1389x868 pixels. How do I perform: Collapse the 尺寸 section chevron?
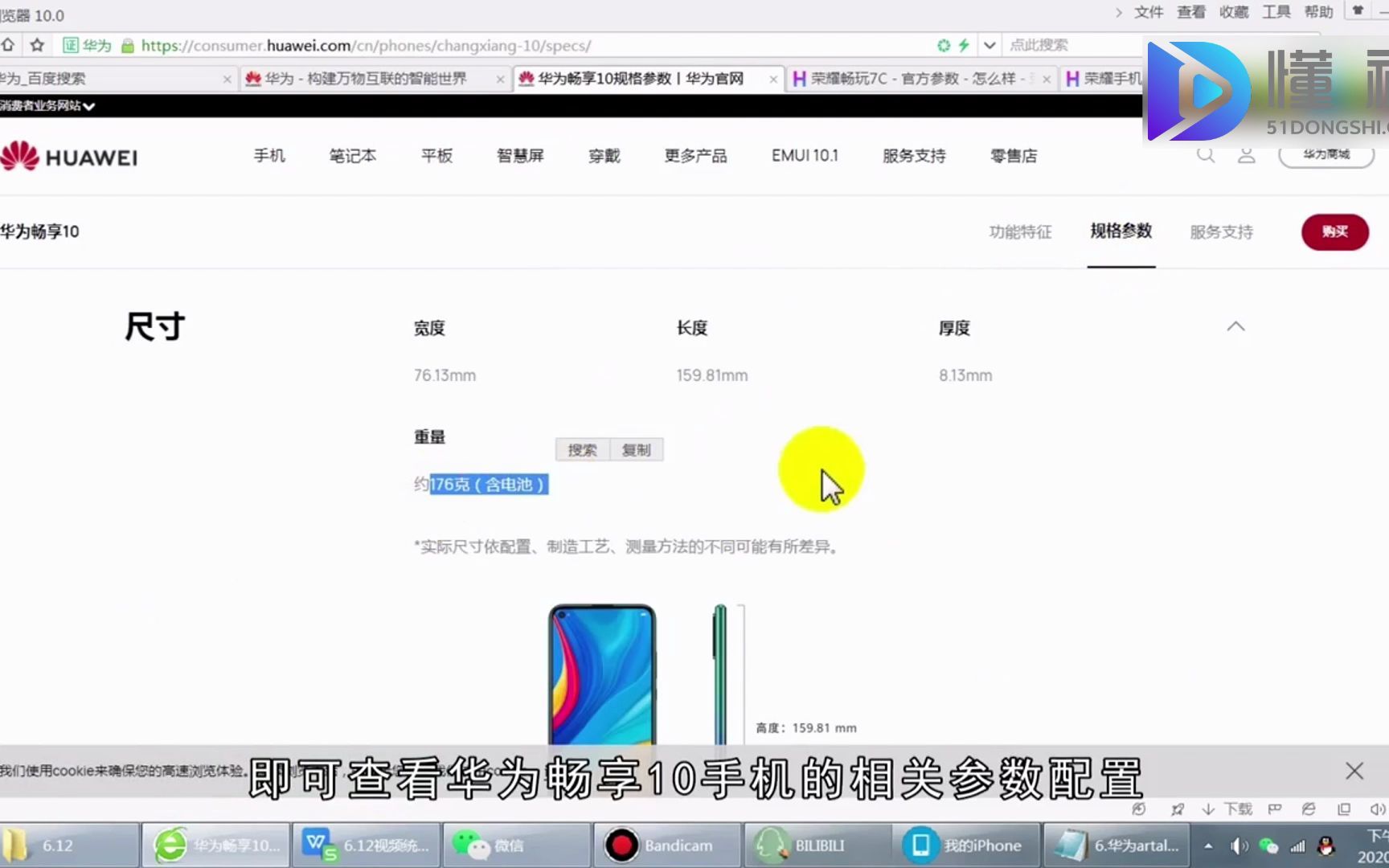1235,326
